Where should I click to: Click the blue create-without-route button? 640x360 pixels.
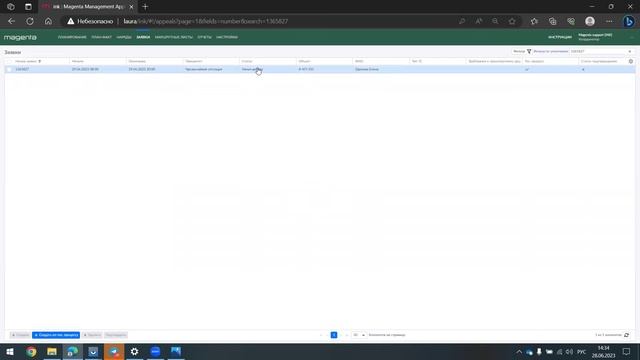56,335
